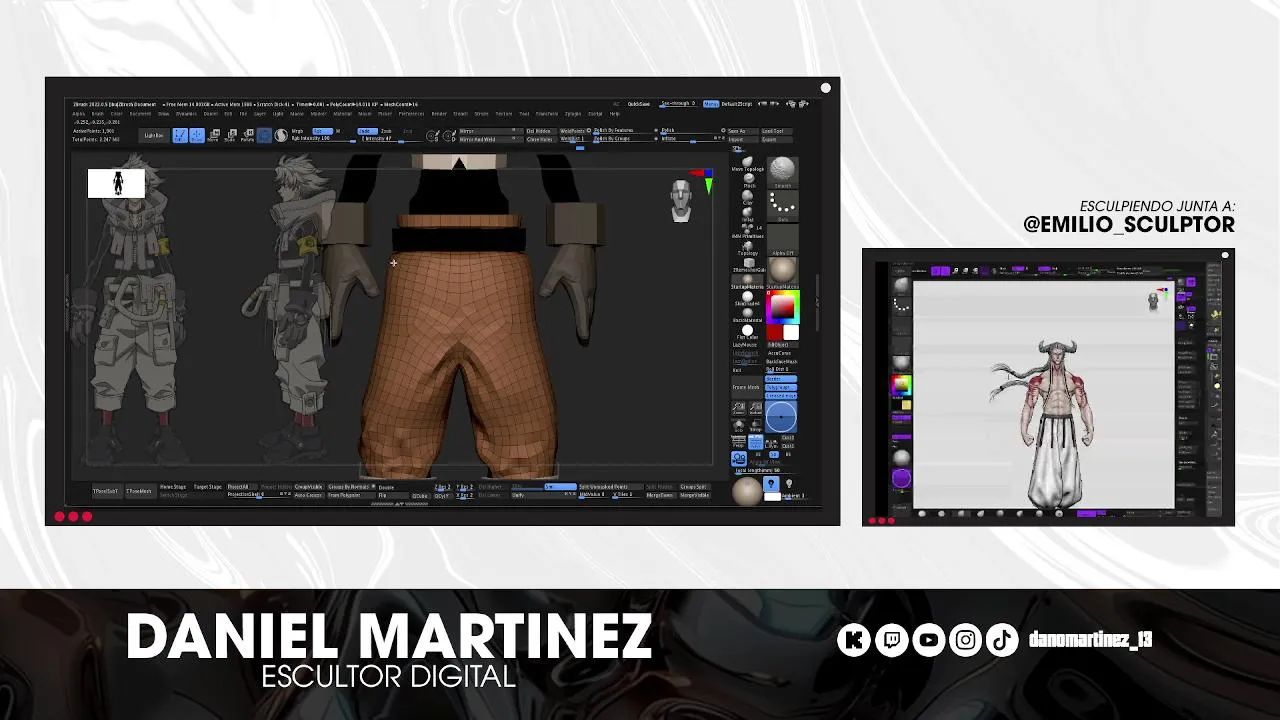This screenshot has height=720, width=1280.
Task: Toggle the Menus button
Action: coord(711,104)
